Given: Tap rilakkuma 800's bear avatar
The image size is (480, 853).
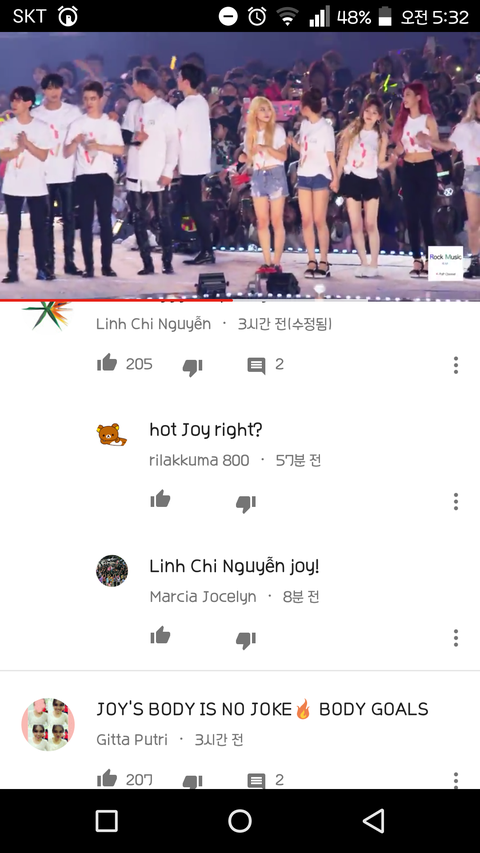Looking at the screenshot, I should click(112, 435).
